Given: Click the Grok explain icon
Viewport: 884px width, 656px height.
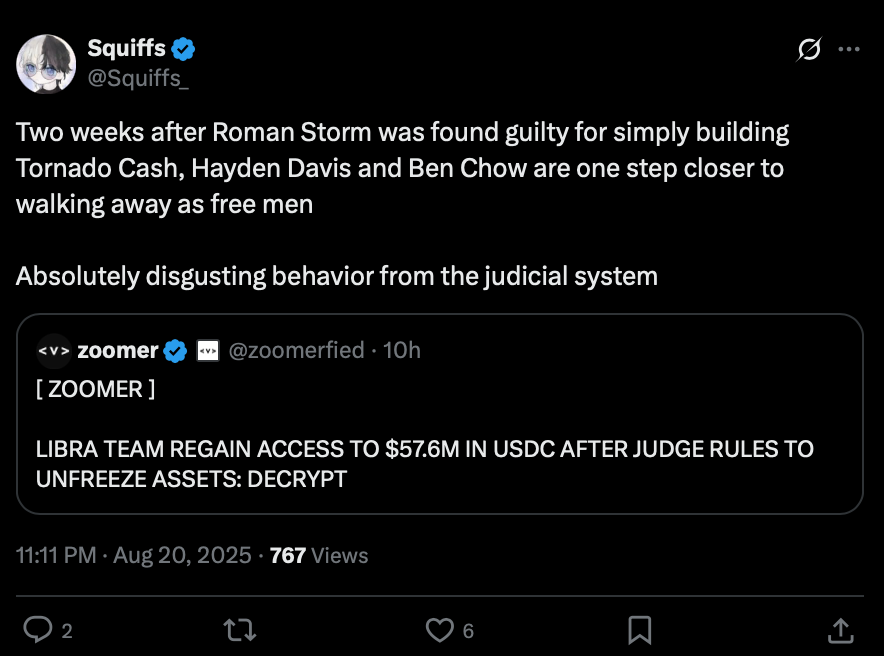Looking at the screenshot, I should [x=808, y=49].
